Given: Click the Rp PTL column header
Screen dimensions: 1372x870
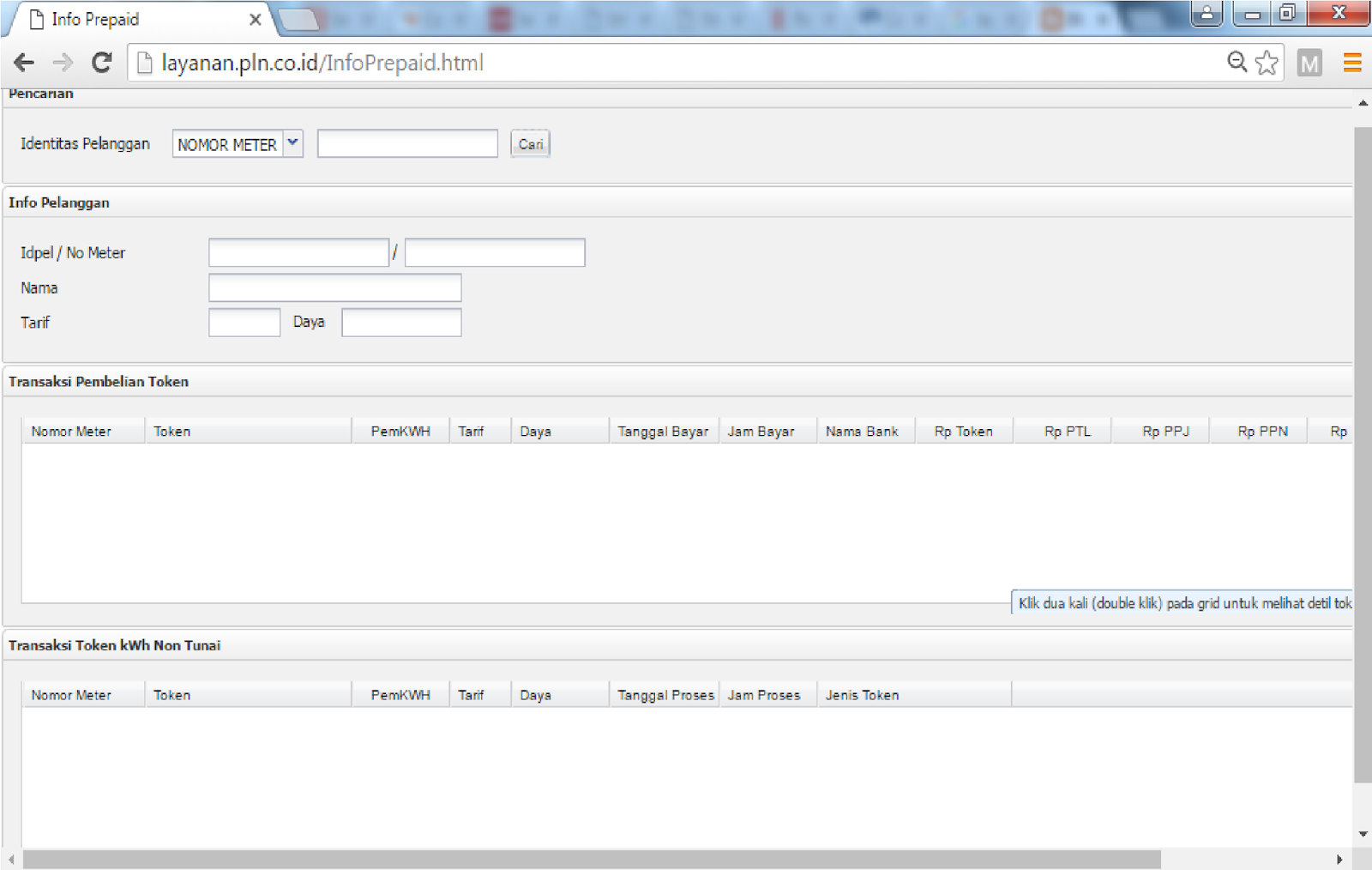Looking at the screenshot, I should (x=1062, y=431).
